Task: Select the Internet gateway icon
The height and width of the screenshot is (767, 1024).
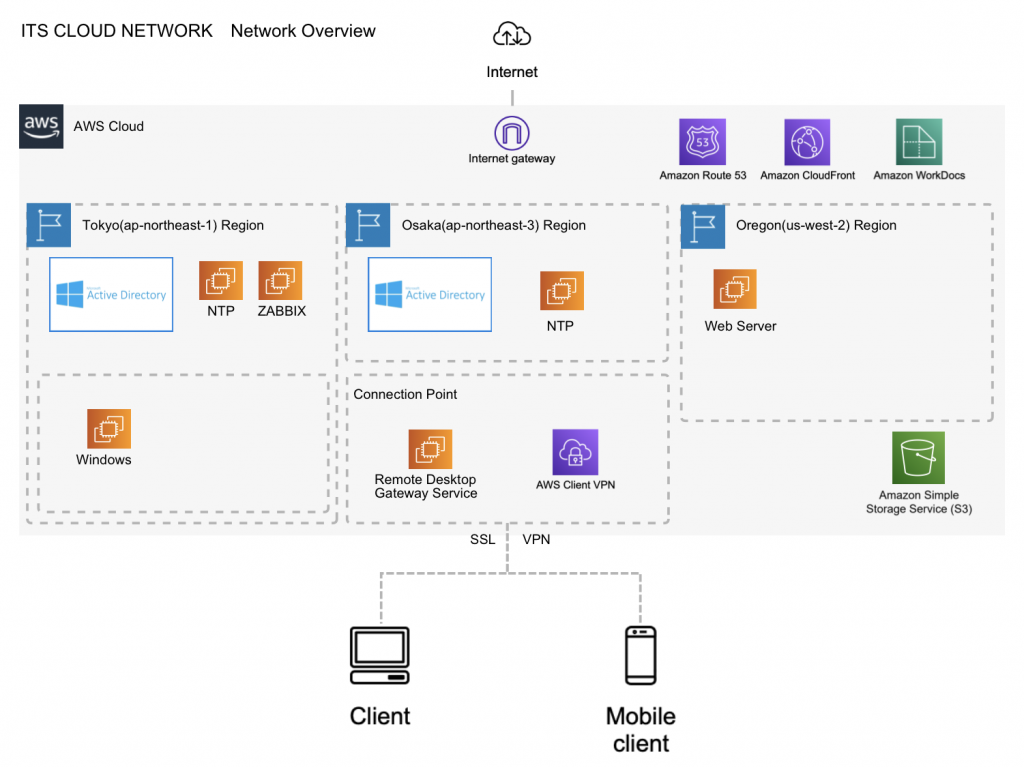Action: click(x=512, y=133)
